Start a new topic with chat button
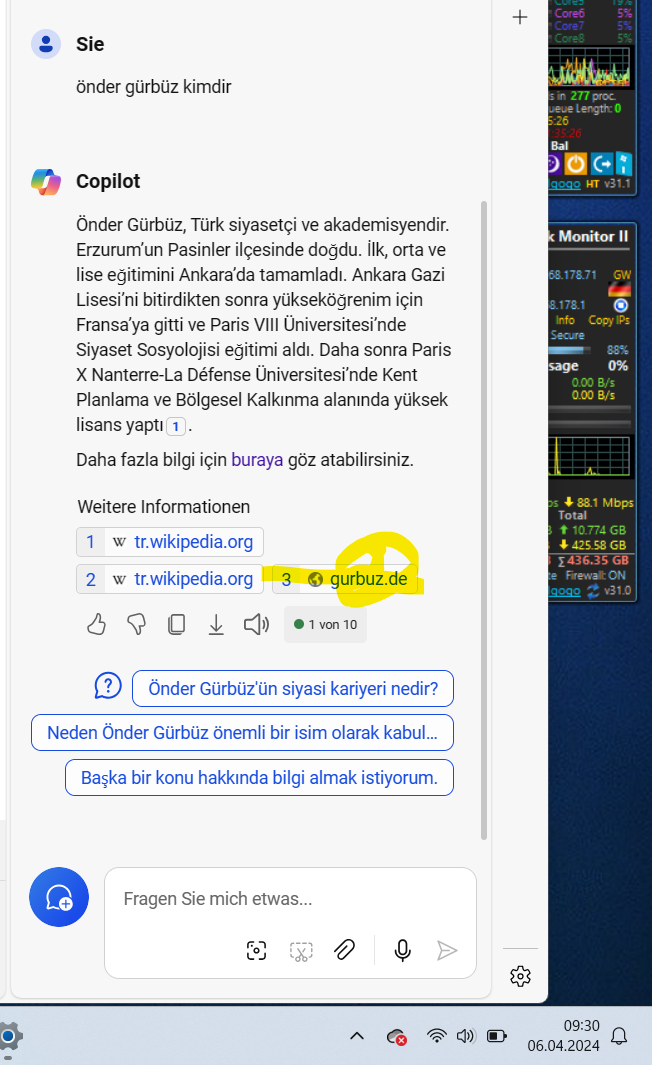This screenshot has width=652, height=1065. (x=59, y=897)
